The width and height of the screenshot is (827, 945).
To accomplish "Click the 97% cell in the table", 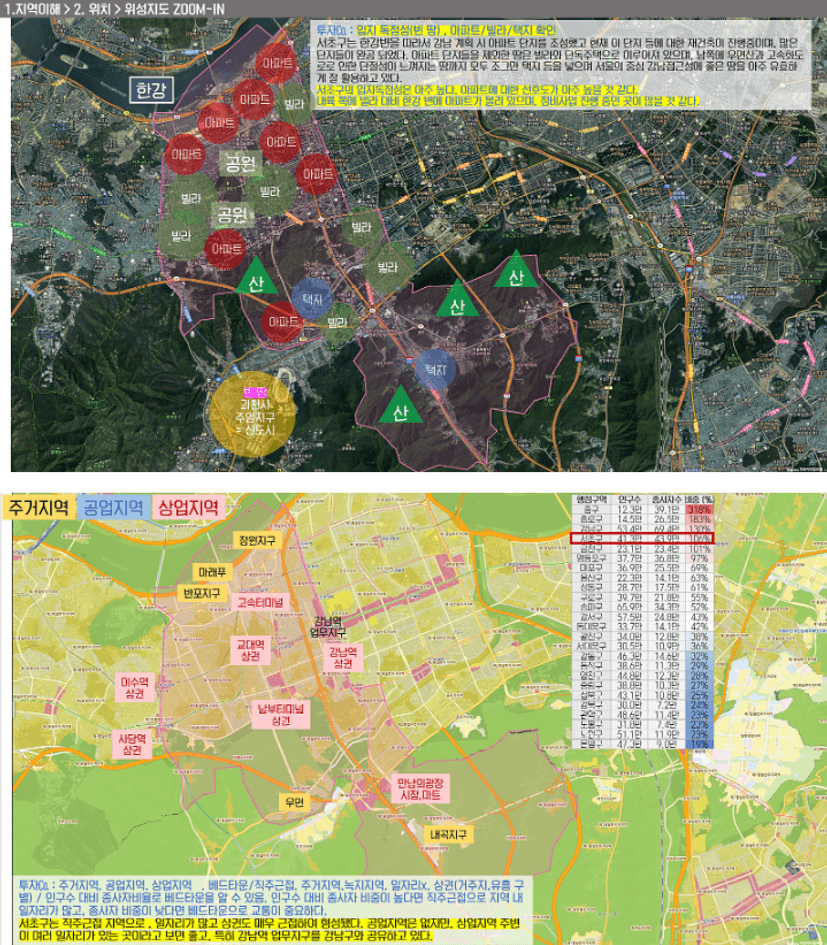I will pos(699,559).
